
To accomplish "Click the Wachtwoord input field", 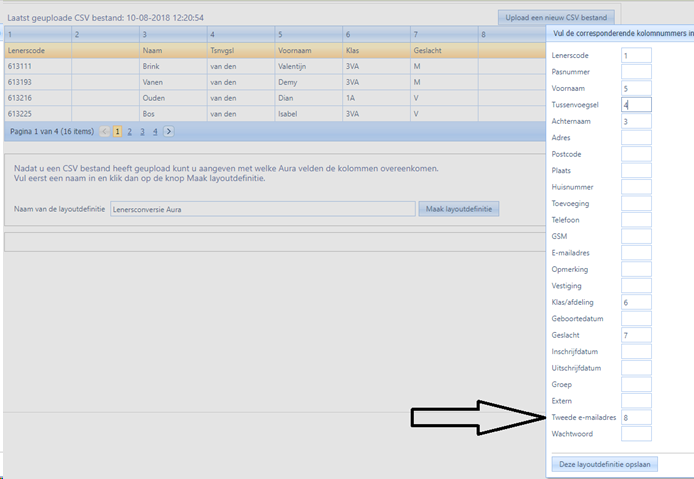I will click(636, 434).
